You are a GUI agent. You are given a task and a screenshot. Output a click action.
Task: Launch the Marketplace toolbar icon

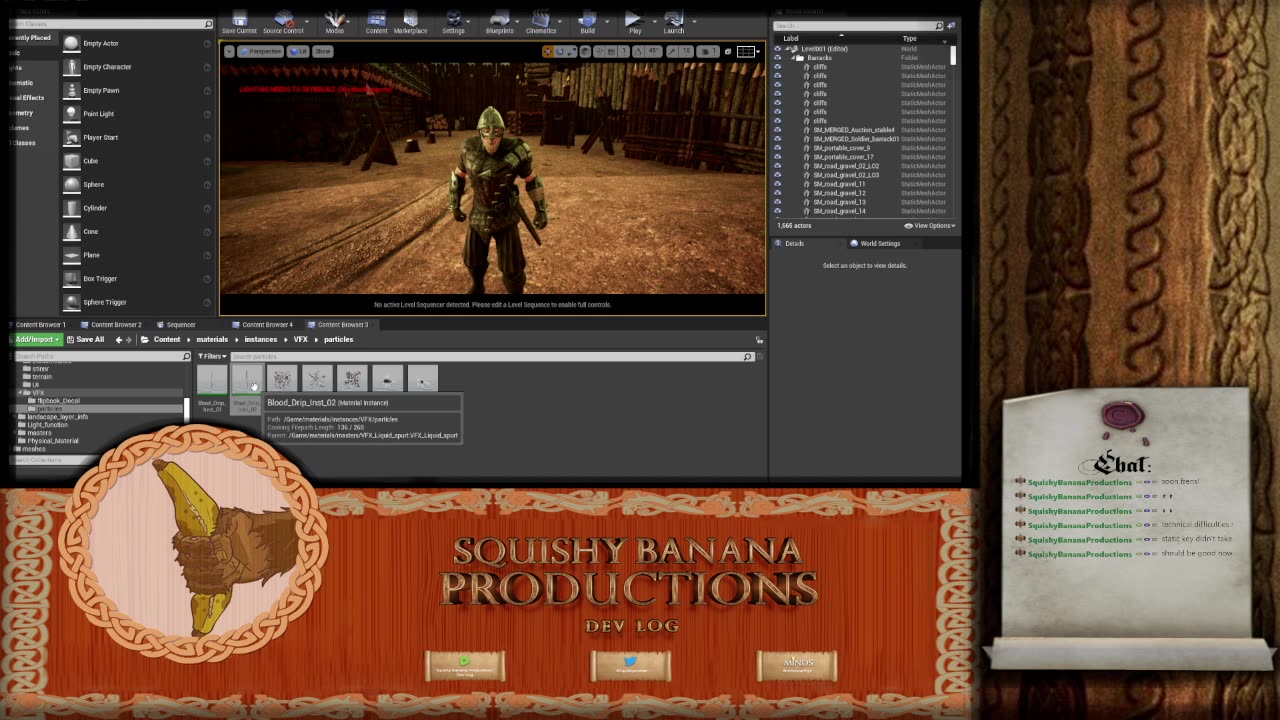click(410, 23)
